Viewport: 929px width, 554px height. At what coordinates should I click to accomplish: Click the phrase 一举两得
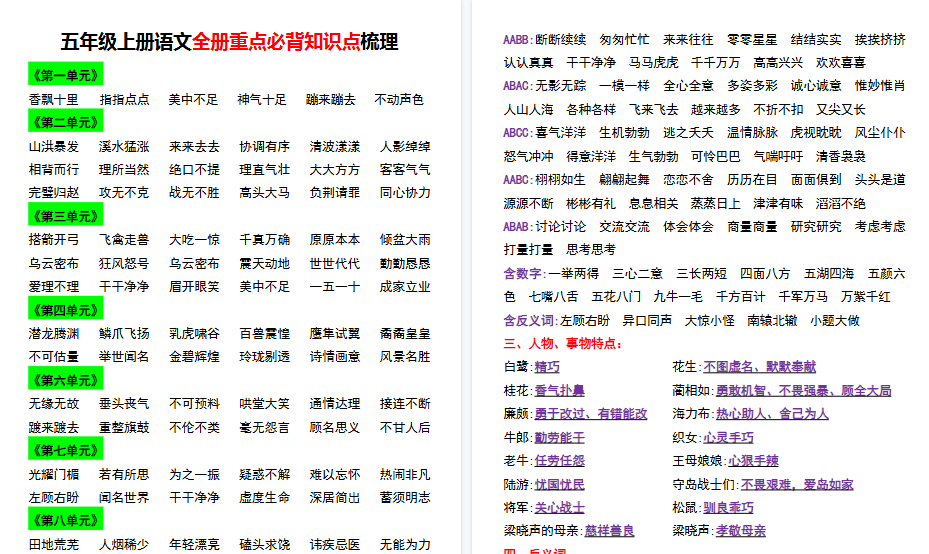click(574, 273)
